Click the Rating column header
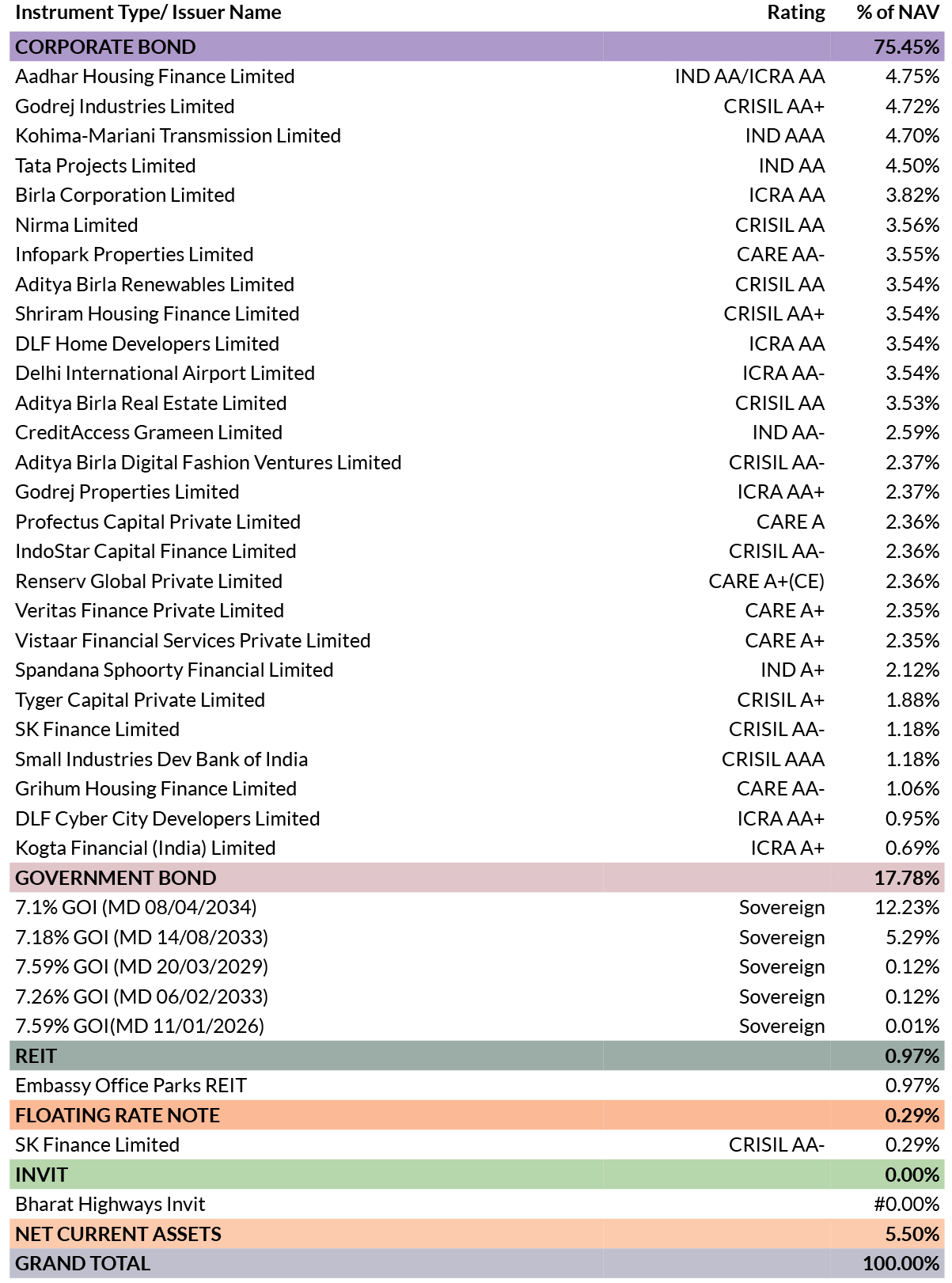This screenshot has width=952, height=1283. pyautogui.click(x=796, y=13)
